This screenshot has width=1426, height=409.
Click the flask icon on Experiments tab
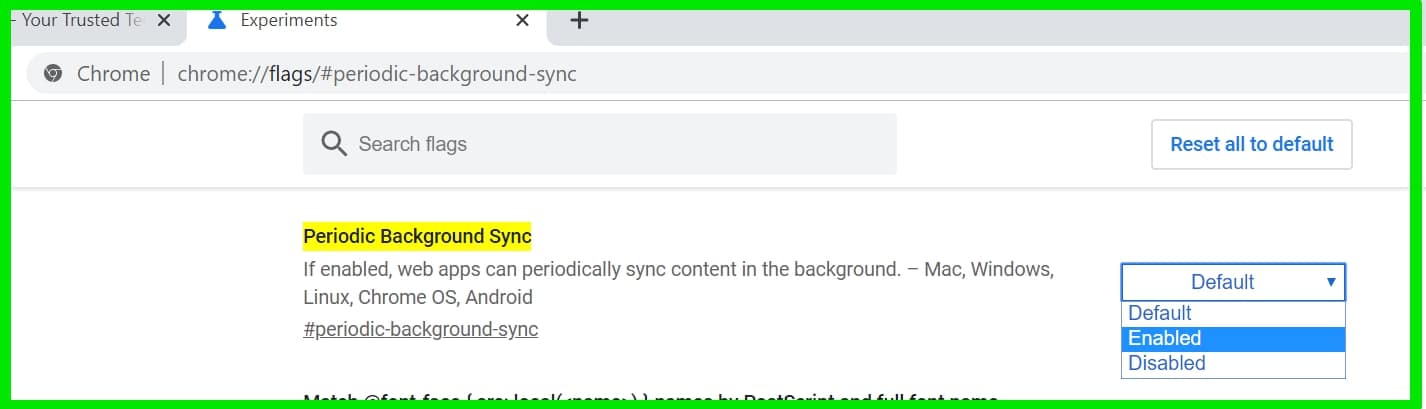[x=216, y=20]
